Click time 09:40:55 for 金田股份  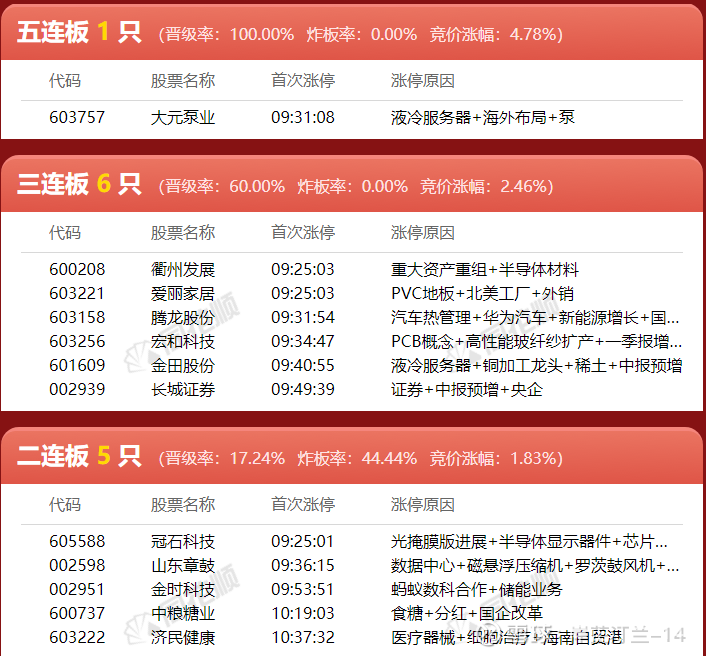[303, 365]
